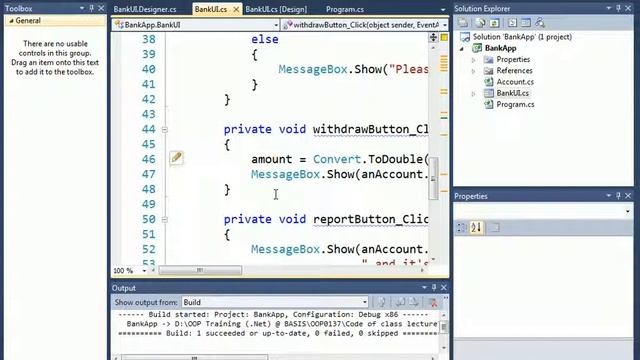Open Solution Explorer window position dropdown
The width and height of the screenshot is (640, 360).
609,8
